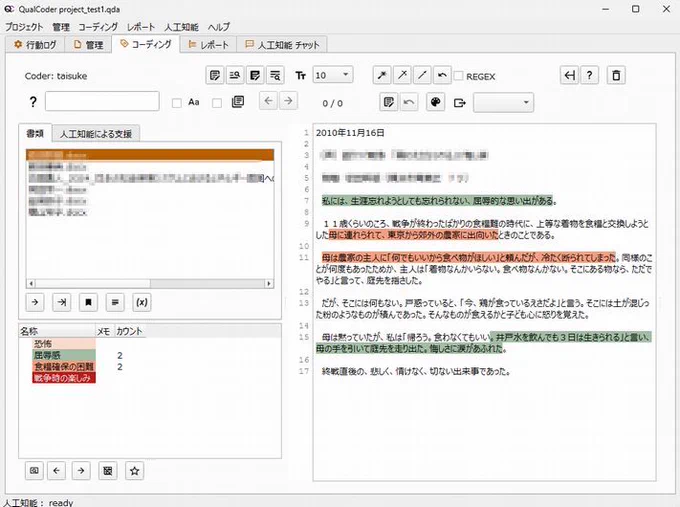Click the next file right-arrow button

(x=35, y=302)
